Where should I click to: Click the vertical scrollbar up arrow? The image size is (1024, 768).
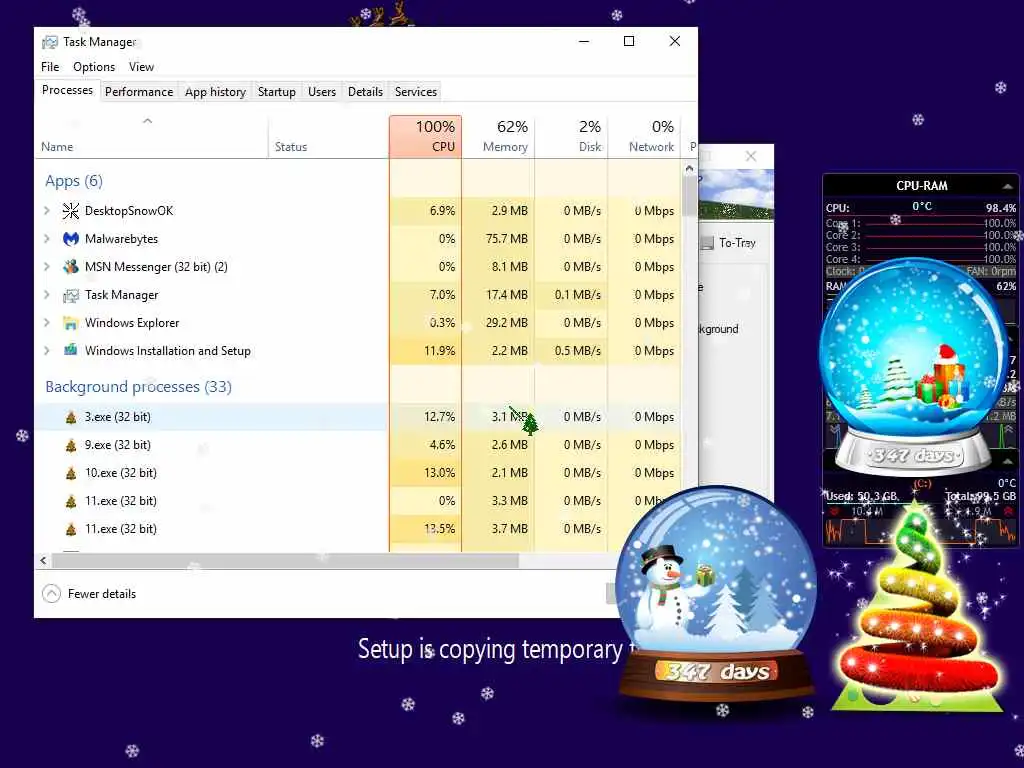pyautogui.click(x=689, y=168)
